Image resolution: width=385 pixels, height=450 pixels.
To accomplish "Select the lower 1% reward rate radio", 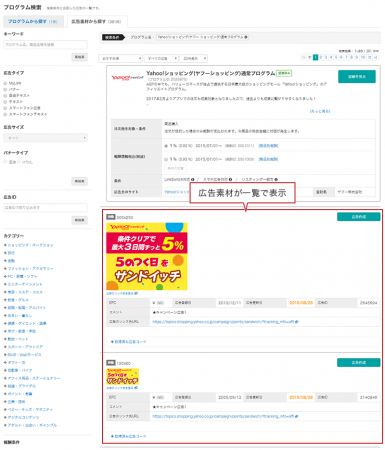I will pyautogui.click(x=166, y=159).
